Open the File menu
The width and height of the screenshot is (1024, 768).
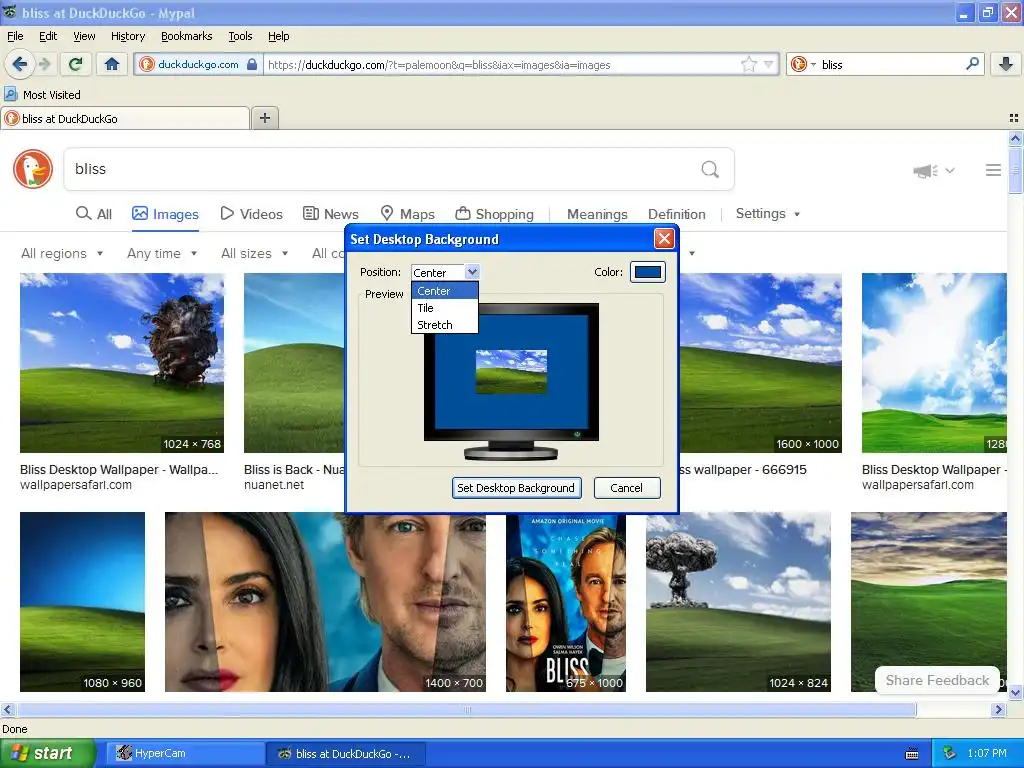pyautogui.click(x=15, y=36)
